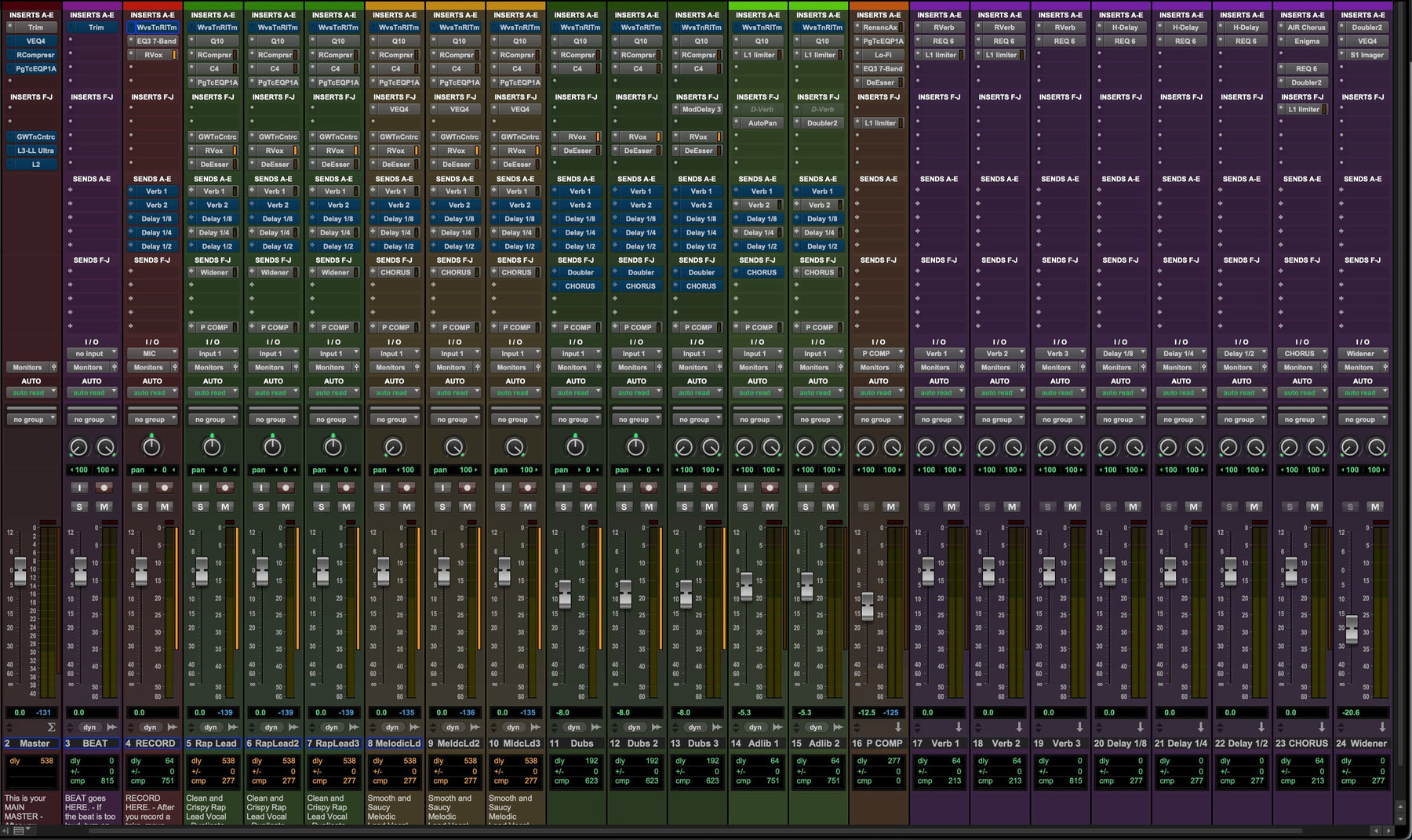
Task: Click the -8.0 volume readout on Dubs
Action: [577, 713]
